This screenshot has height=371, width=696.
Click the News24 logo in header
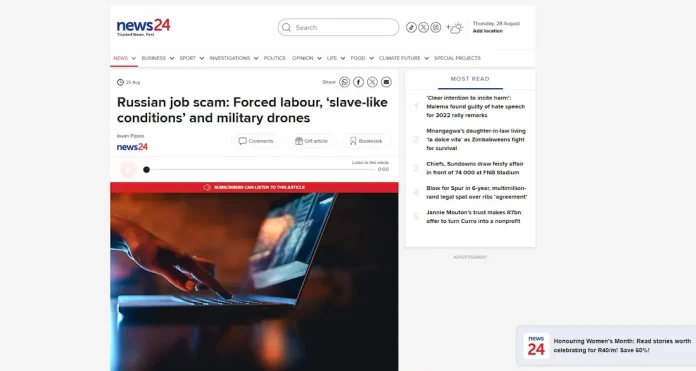coord(143,27)
